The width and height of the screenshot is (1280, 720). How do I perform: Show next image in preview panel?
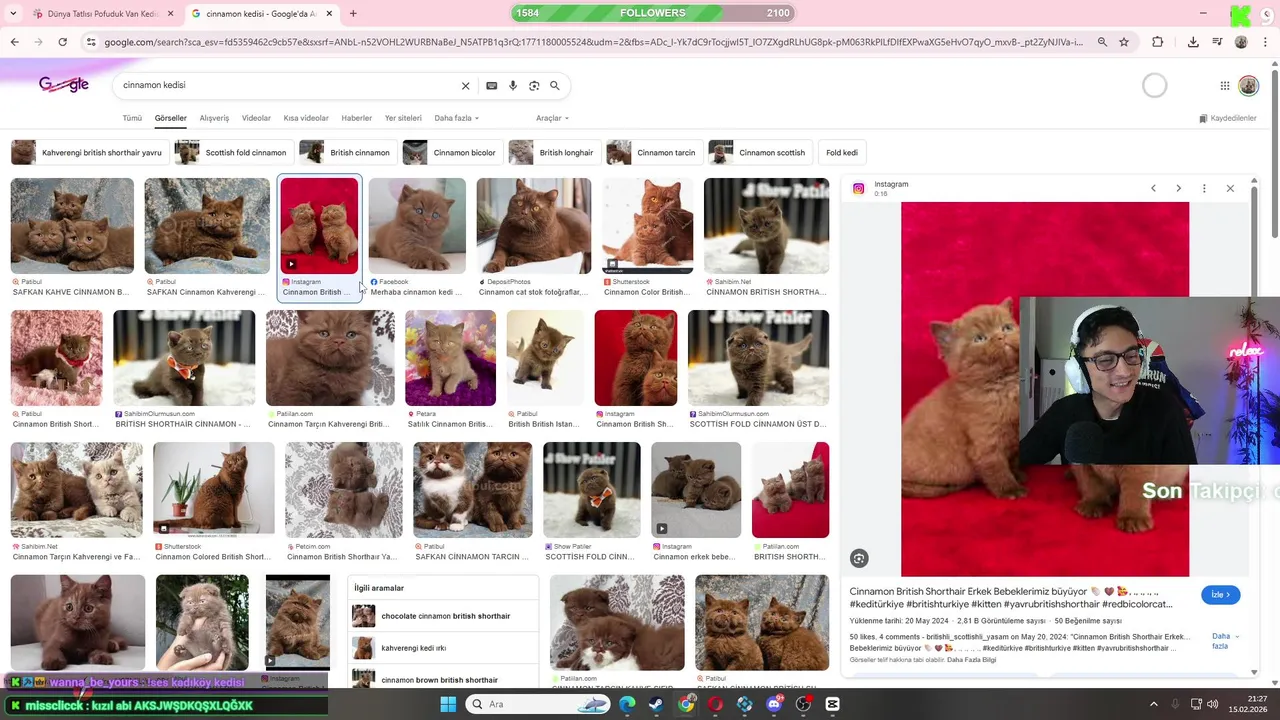coord(1178,188)
